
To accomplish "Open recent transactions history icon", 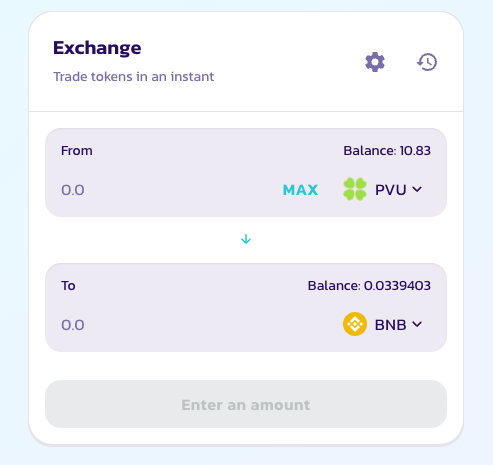I will click(x=427, y=62).
